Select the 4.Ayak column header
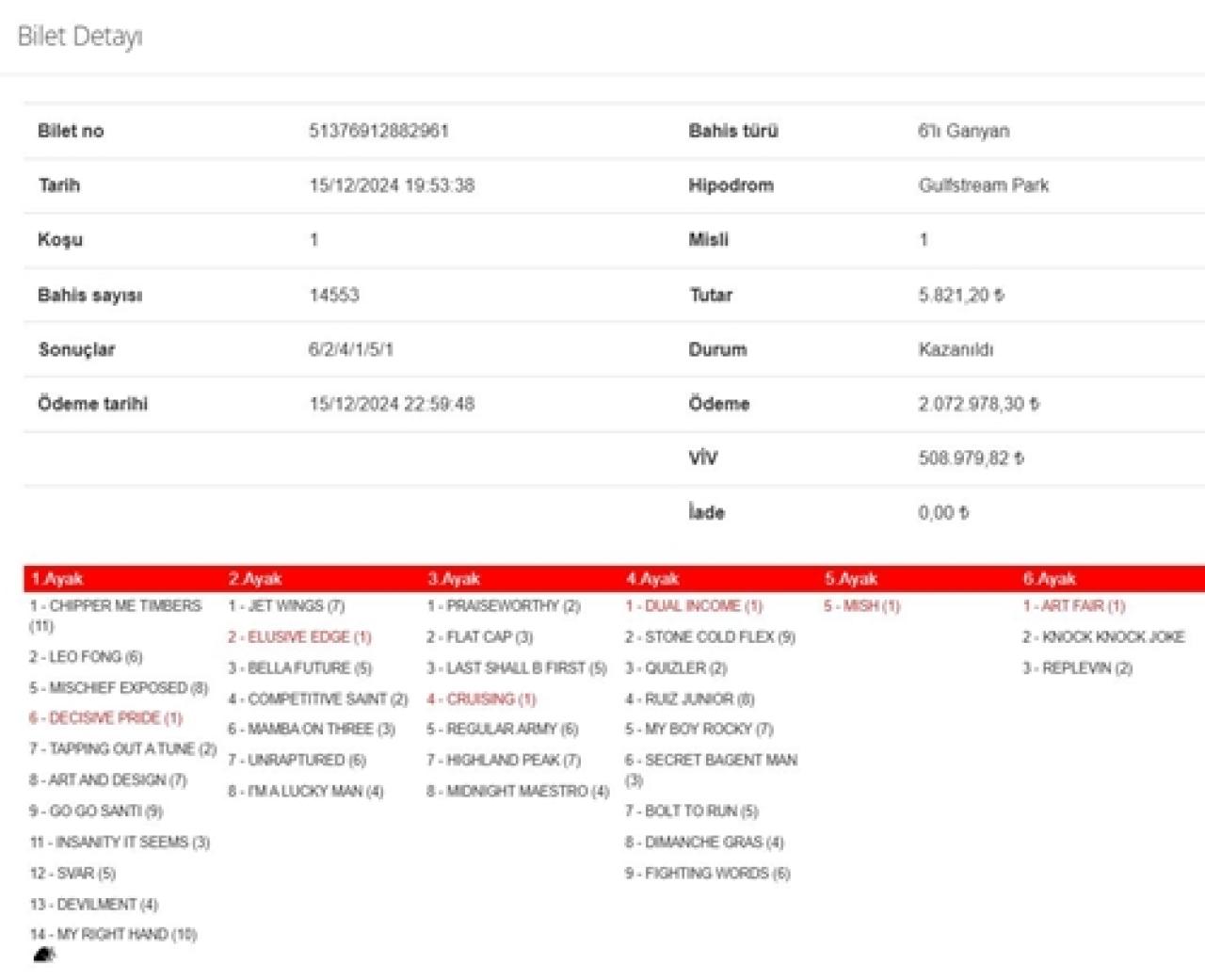This screenshot has height=980, width=1205. [x=651, y=579]
